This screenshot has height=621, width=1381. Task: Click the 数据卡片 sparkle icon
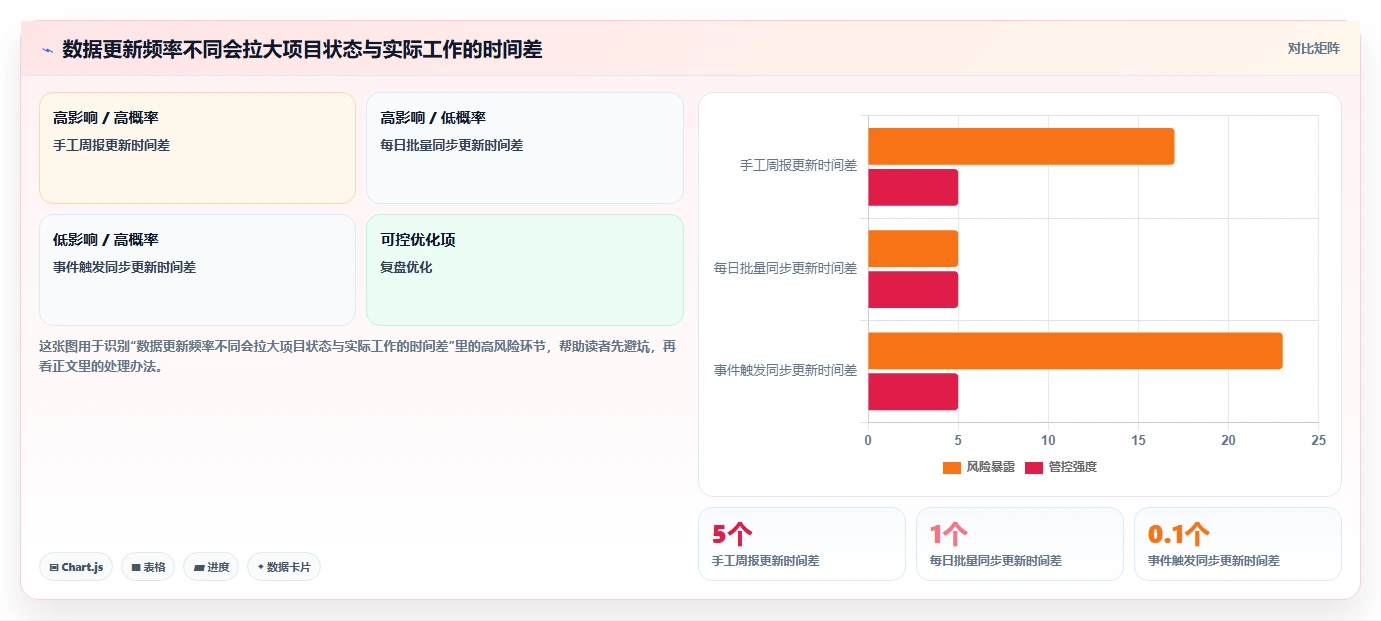pos(261,567)
